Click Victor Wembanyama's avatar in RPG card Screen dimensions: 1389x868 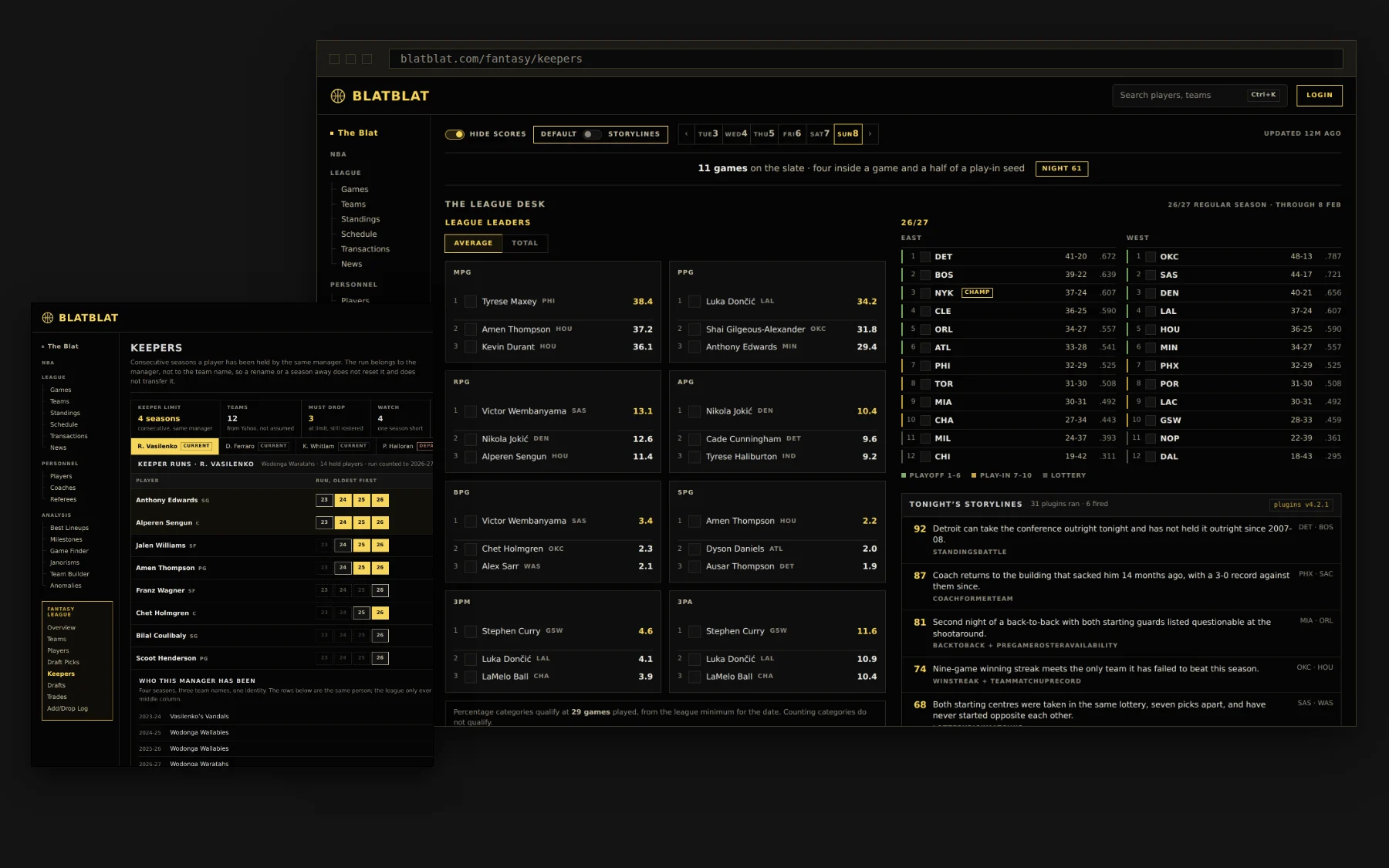coord(471,411)
